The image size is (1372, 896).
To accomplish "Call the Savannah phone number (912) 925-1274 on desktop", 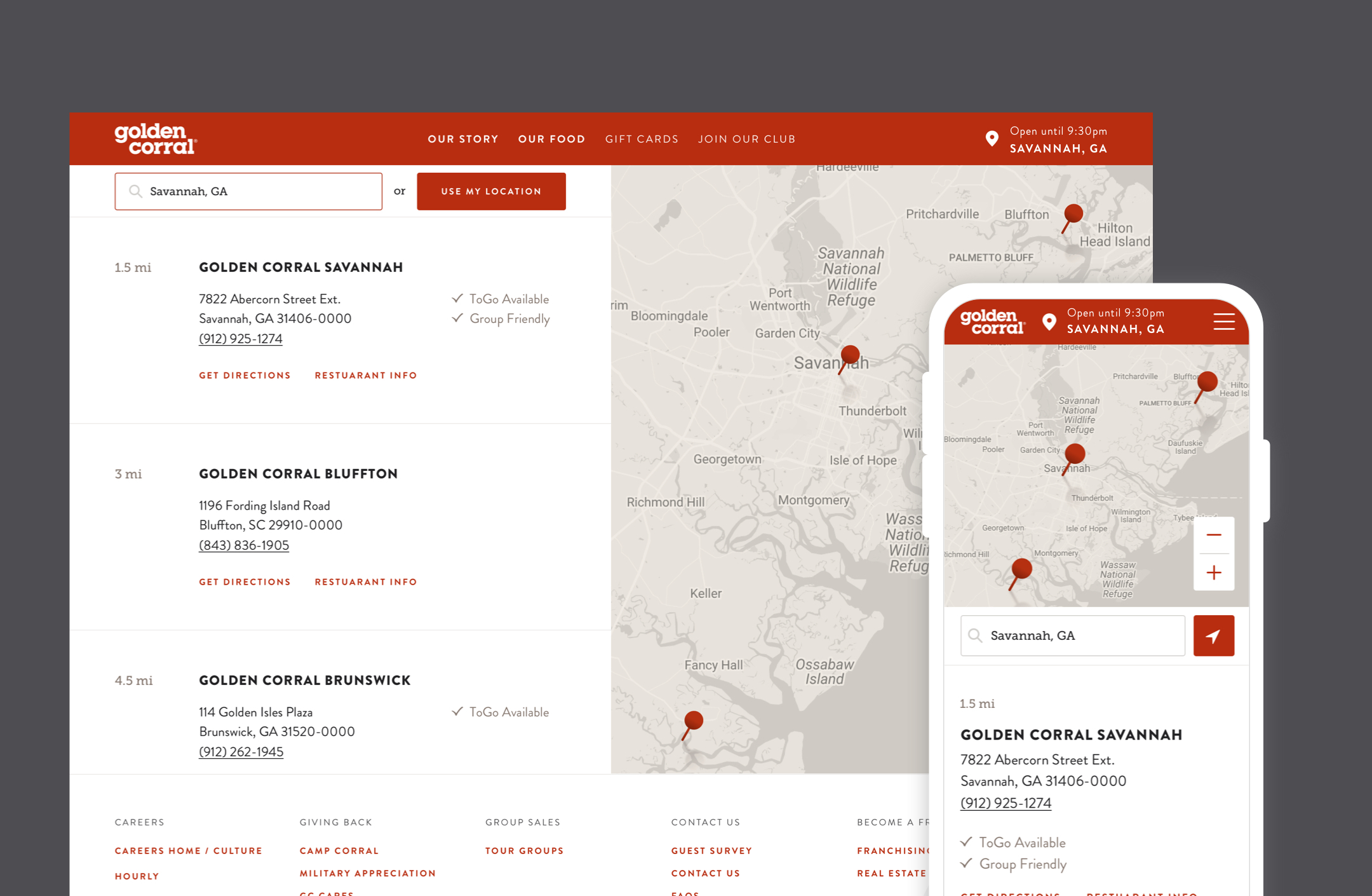I will pos(241,339).
